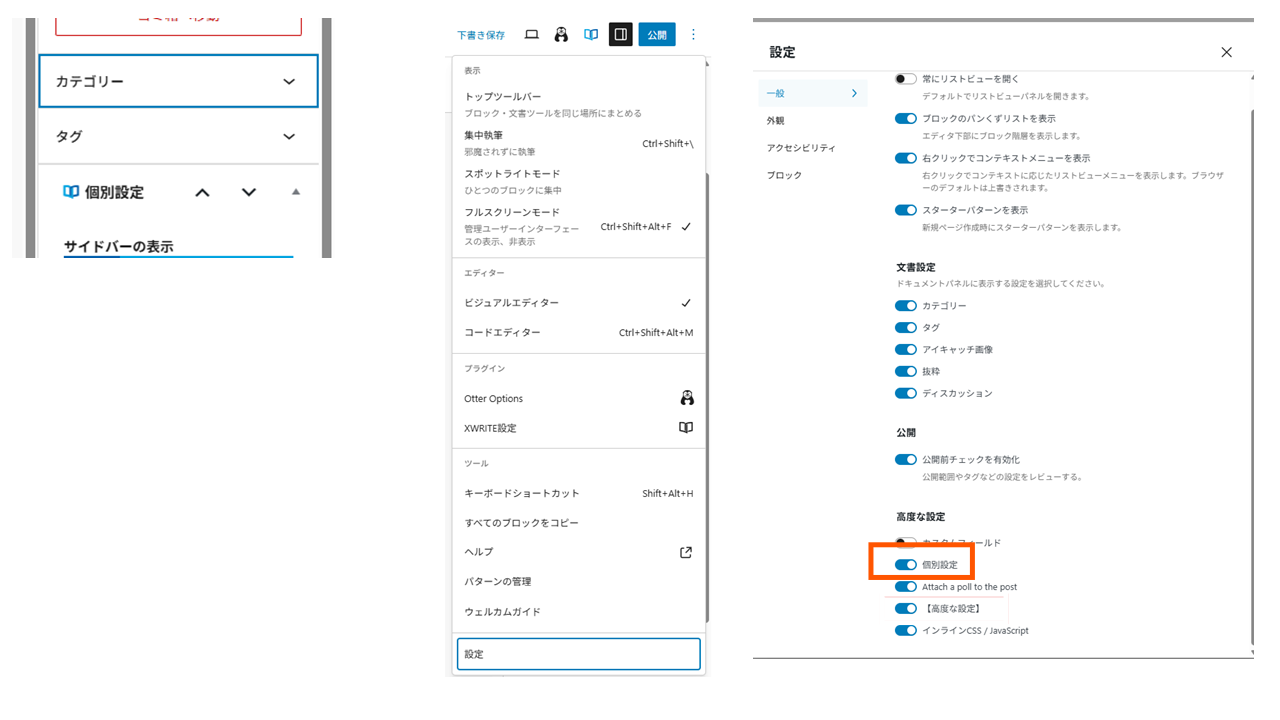
Task: Expand the タグ panel chevron
Action: coord(289,137)
